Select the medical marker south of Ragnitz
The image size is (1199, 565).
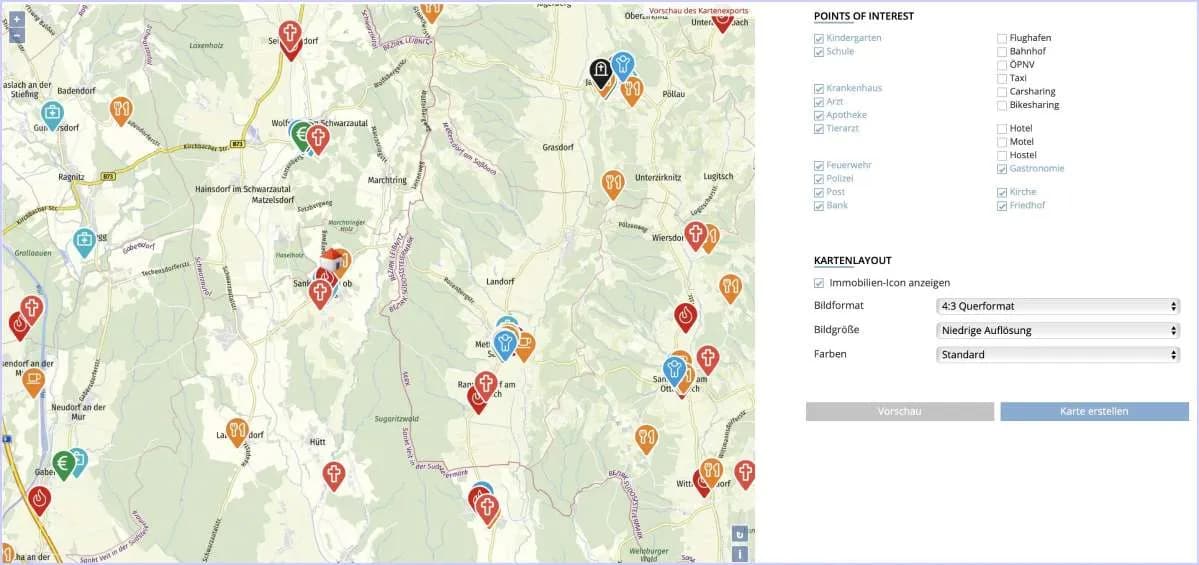84,242
